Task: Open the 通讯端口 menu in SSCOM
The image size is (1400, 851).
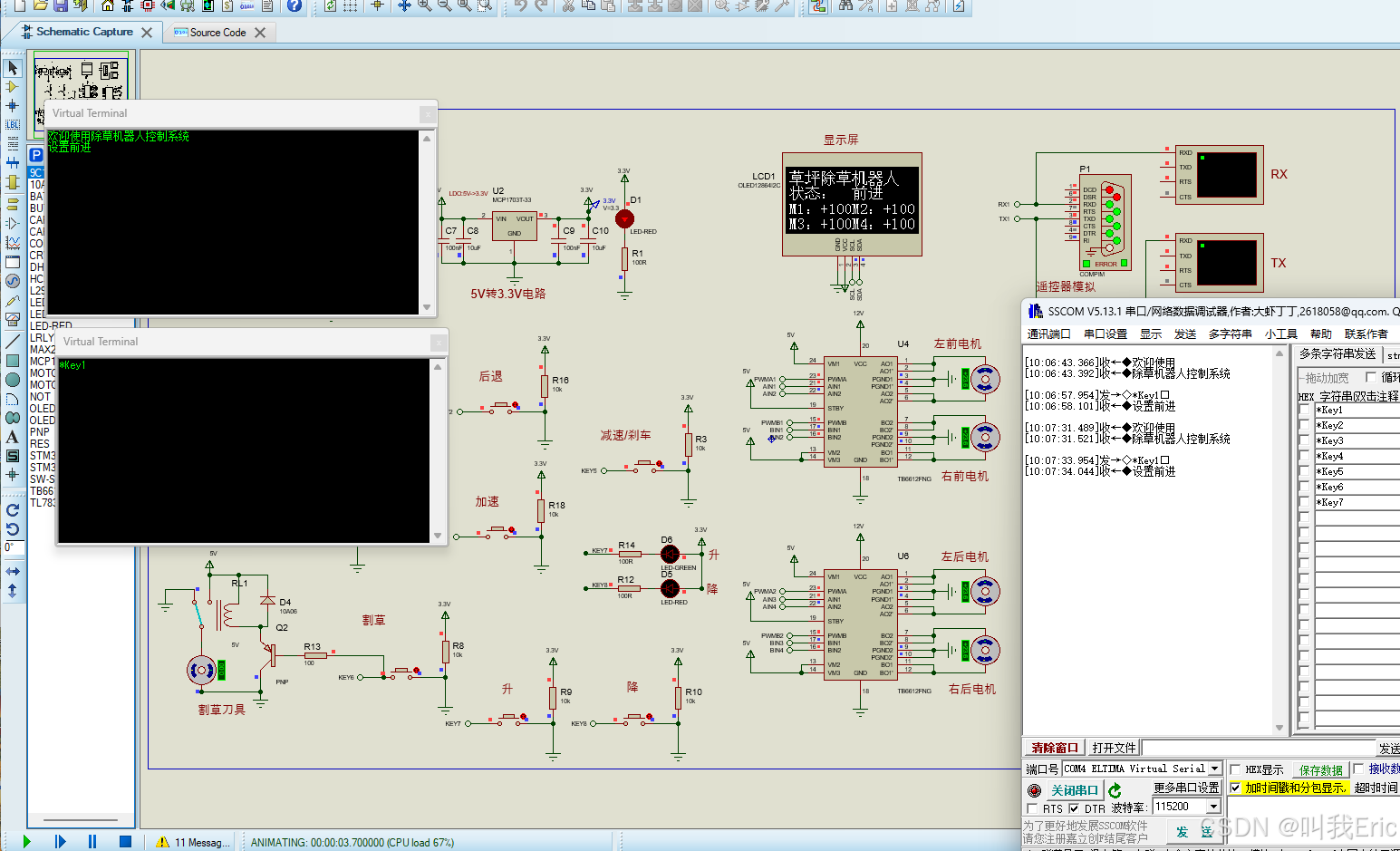Action: click(1048, 334)
